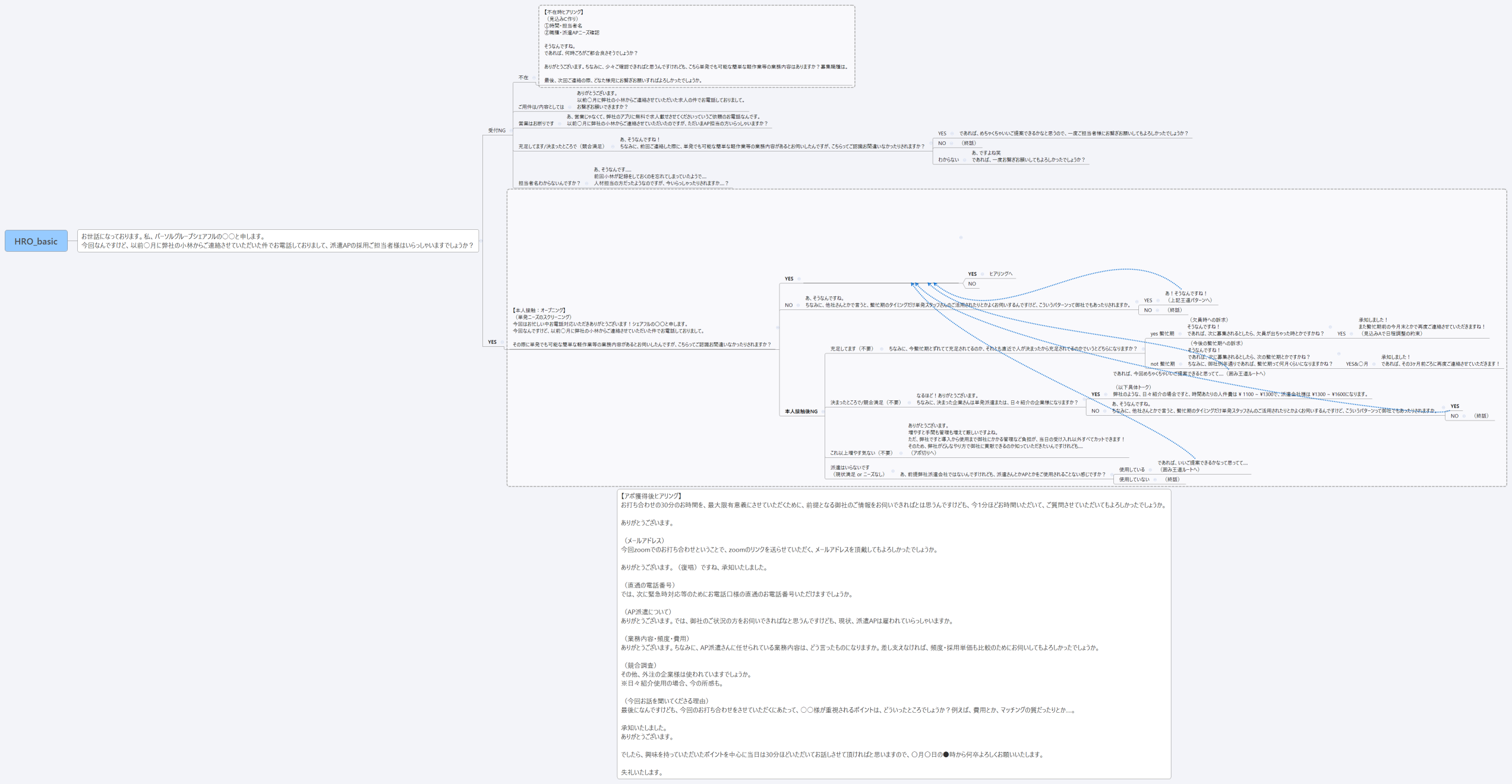Select the ご用件は/内容としては node
Viewport: 1512px width, 784px height.
coord(541,107)
